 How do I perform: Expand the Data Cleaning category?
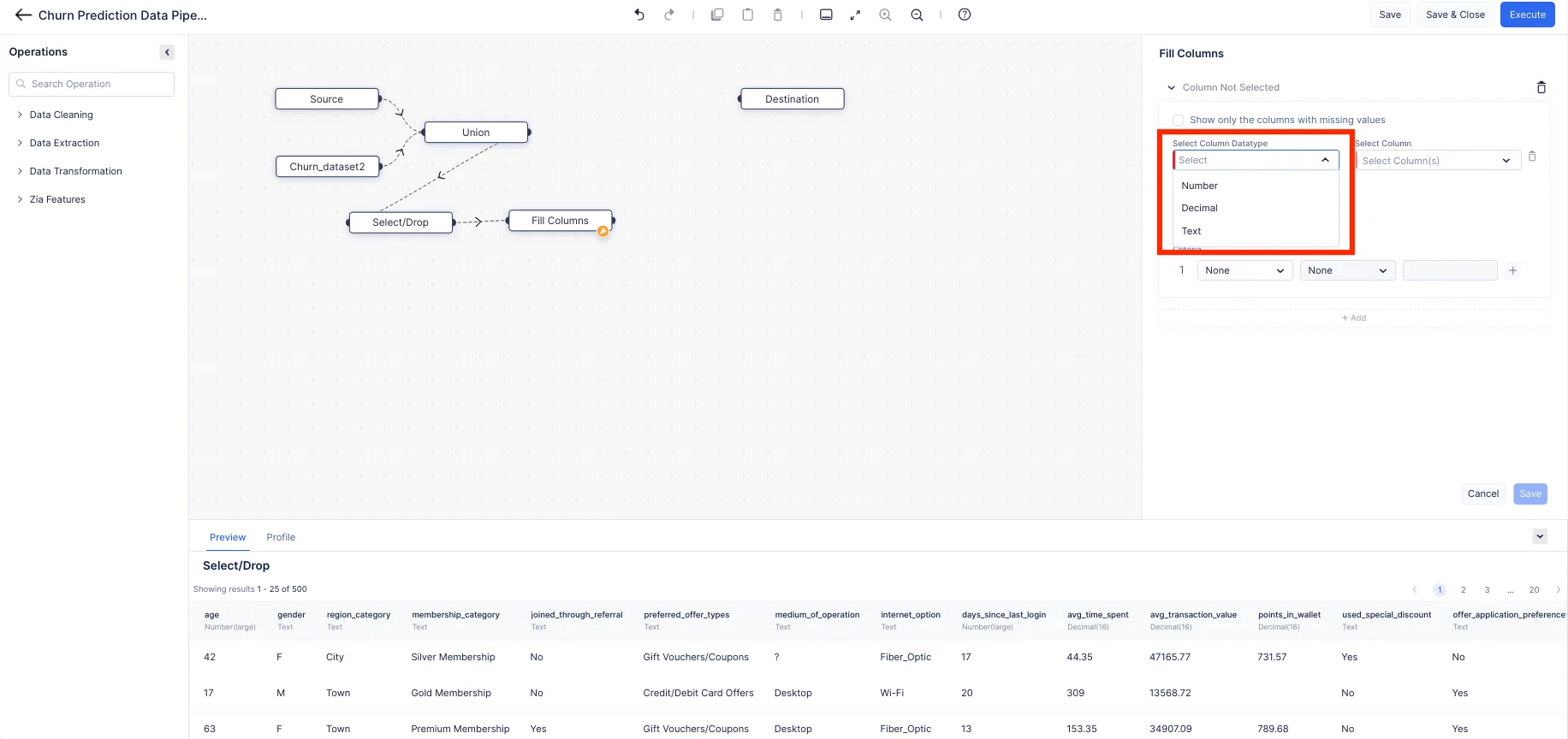[x=61, y=115]
